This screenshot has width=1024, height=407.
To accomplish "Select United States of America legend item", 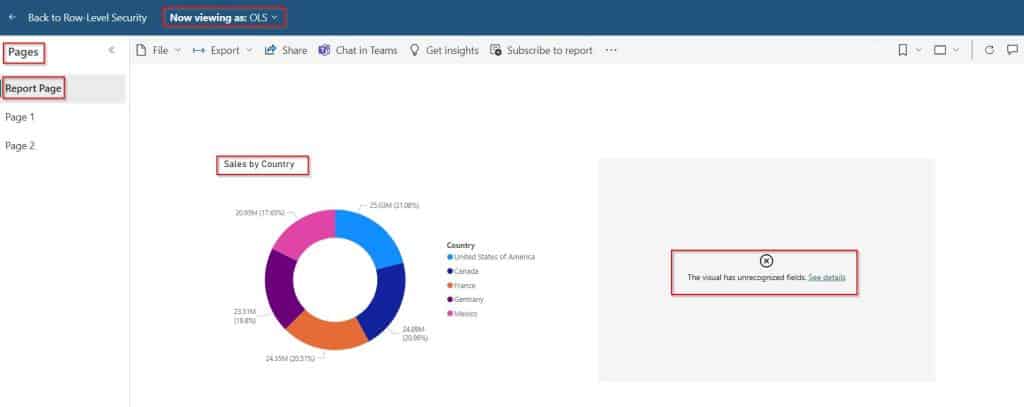I will tap(491, 257).
